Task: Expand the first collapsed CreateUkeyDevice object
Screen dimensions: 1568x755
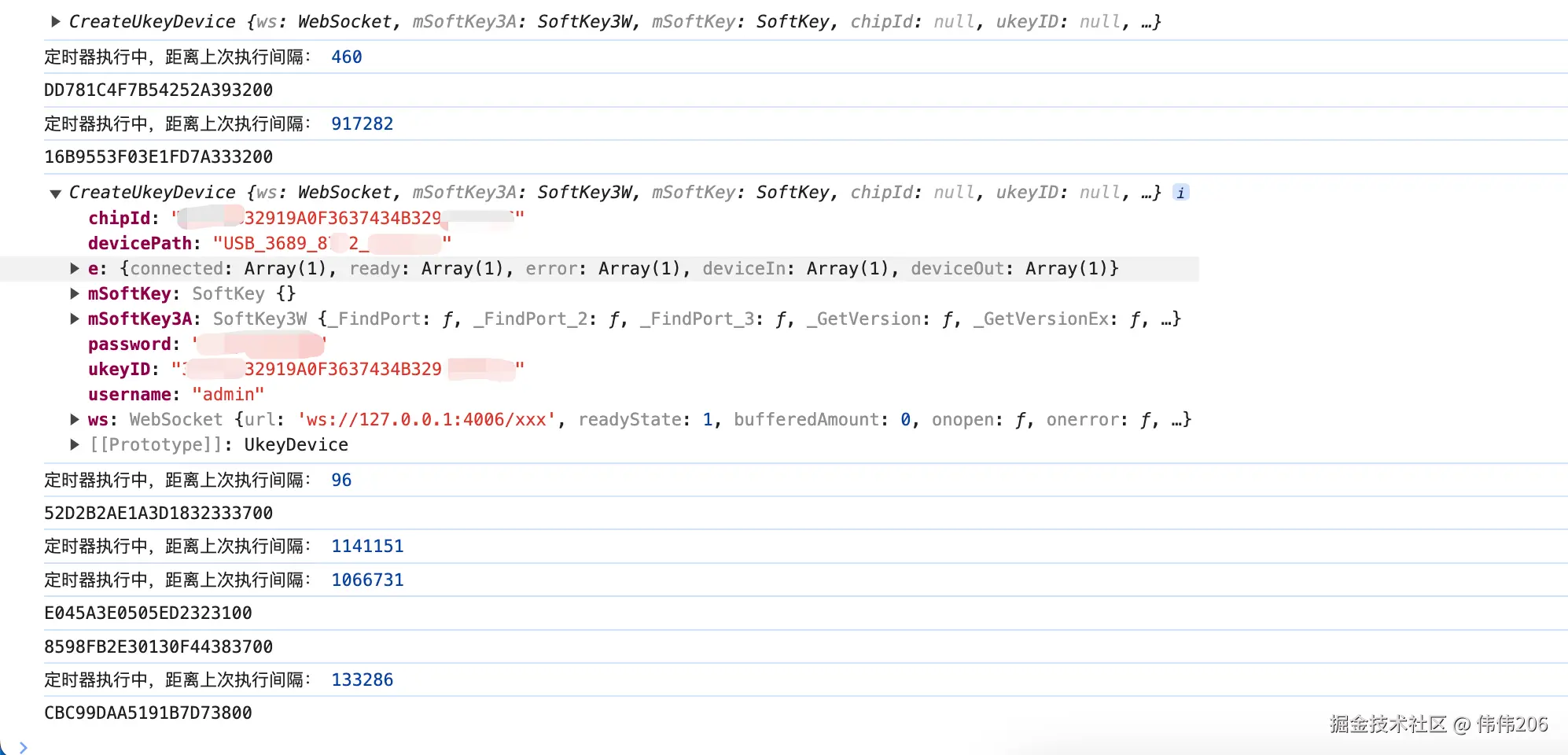Action: point(55,22)
